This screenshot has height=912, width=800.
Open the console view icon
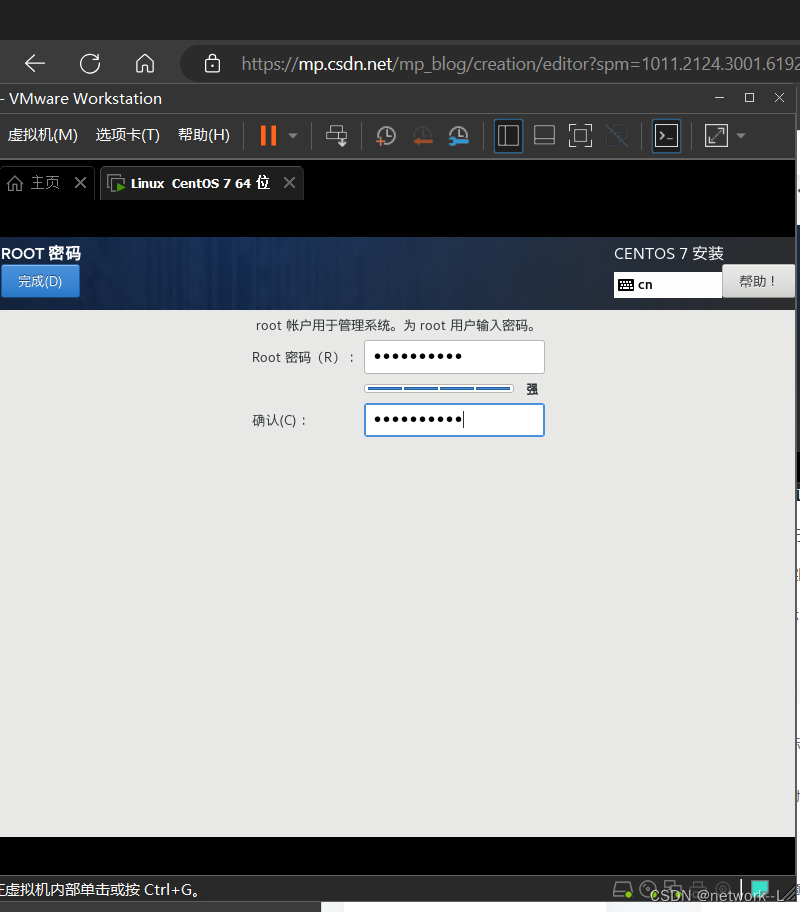(666, 136)
